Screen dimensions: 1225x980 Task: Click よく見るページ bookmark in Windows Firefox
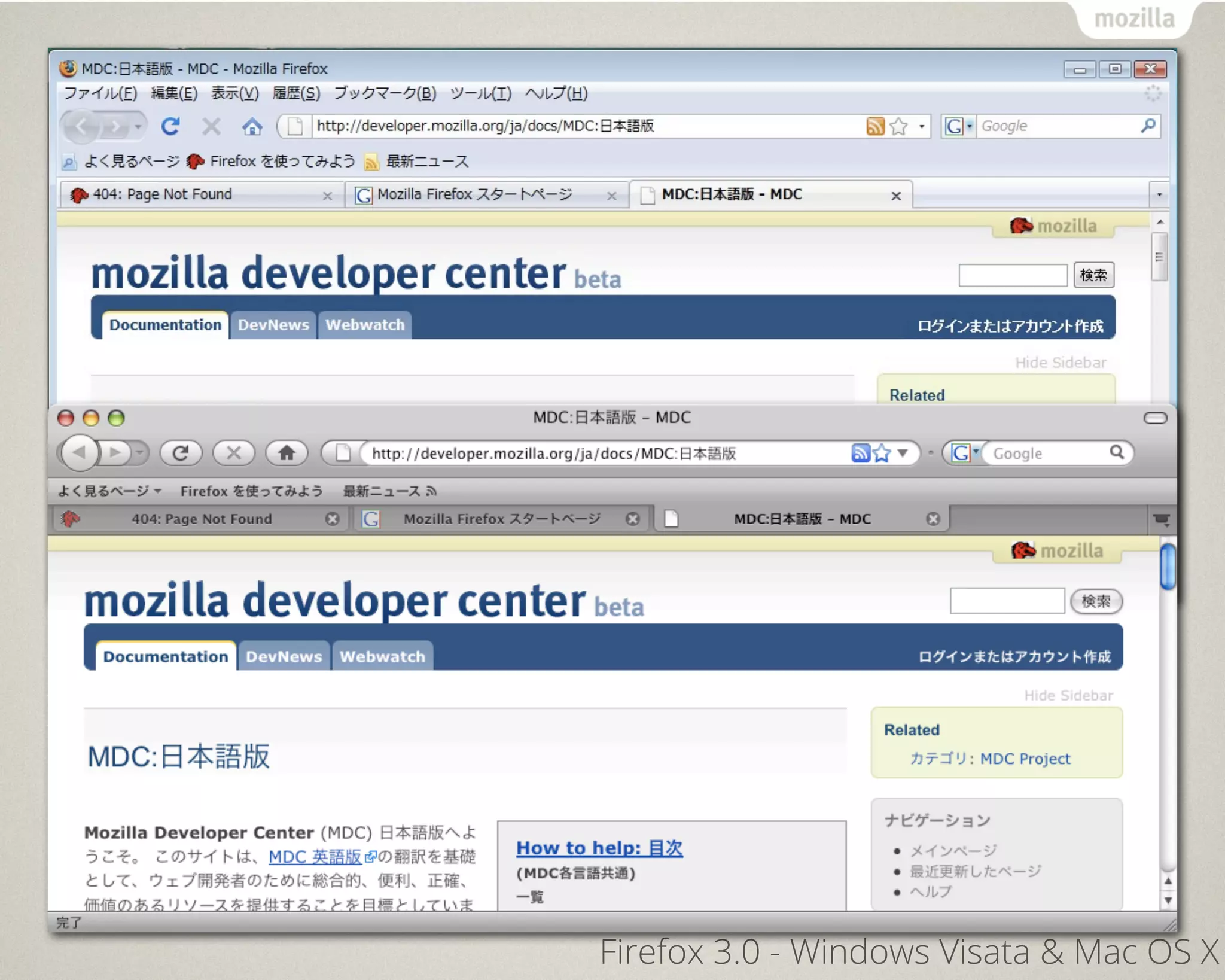pyautogui.click(x=121, y=162)
